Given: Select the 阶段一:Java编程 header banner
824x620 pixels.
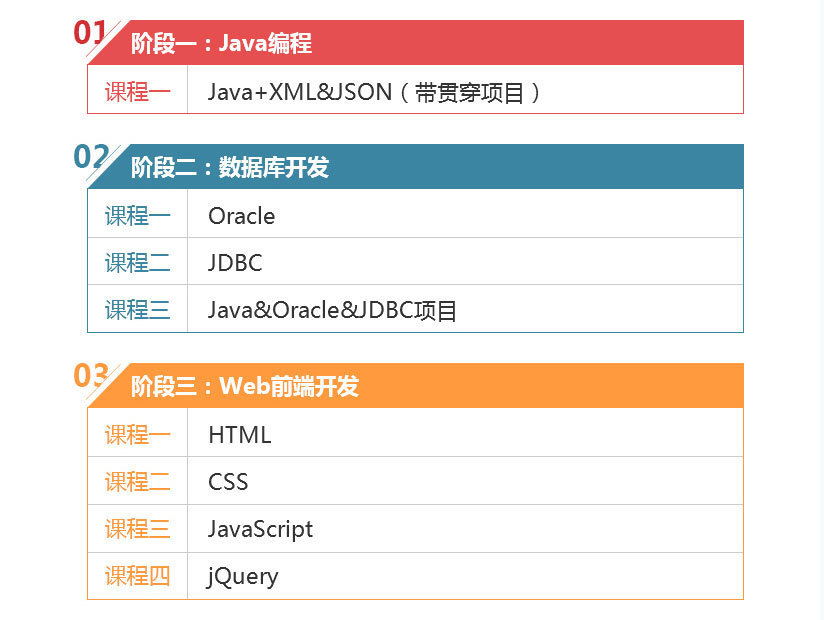Looking at the screenshot, I should coord(415,43).
